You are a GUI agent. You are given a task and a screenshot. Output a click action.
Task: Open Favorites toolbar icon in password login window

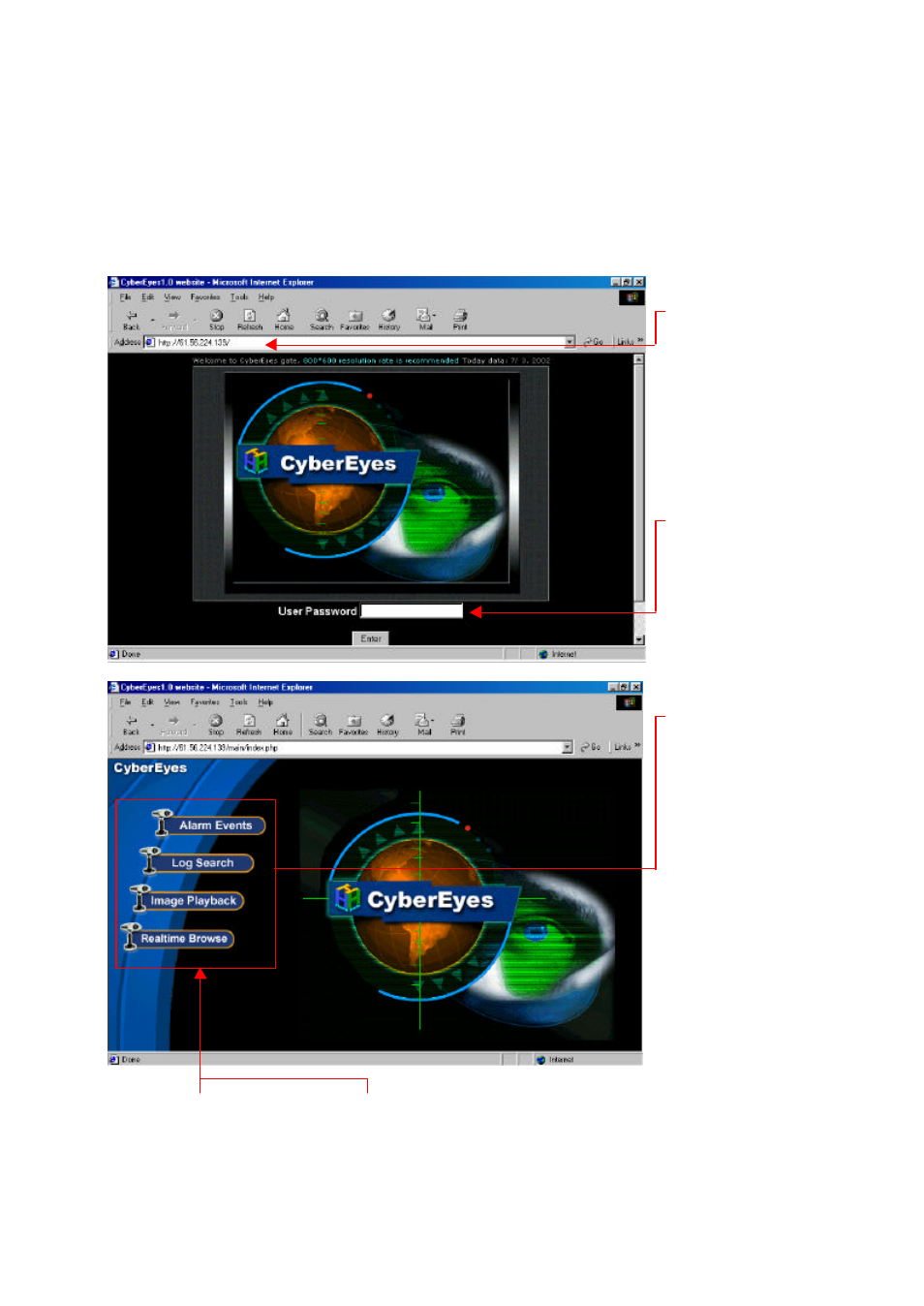pos(354,320)
